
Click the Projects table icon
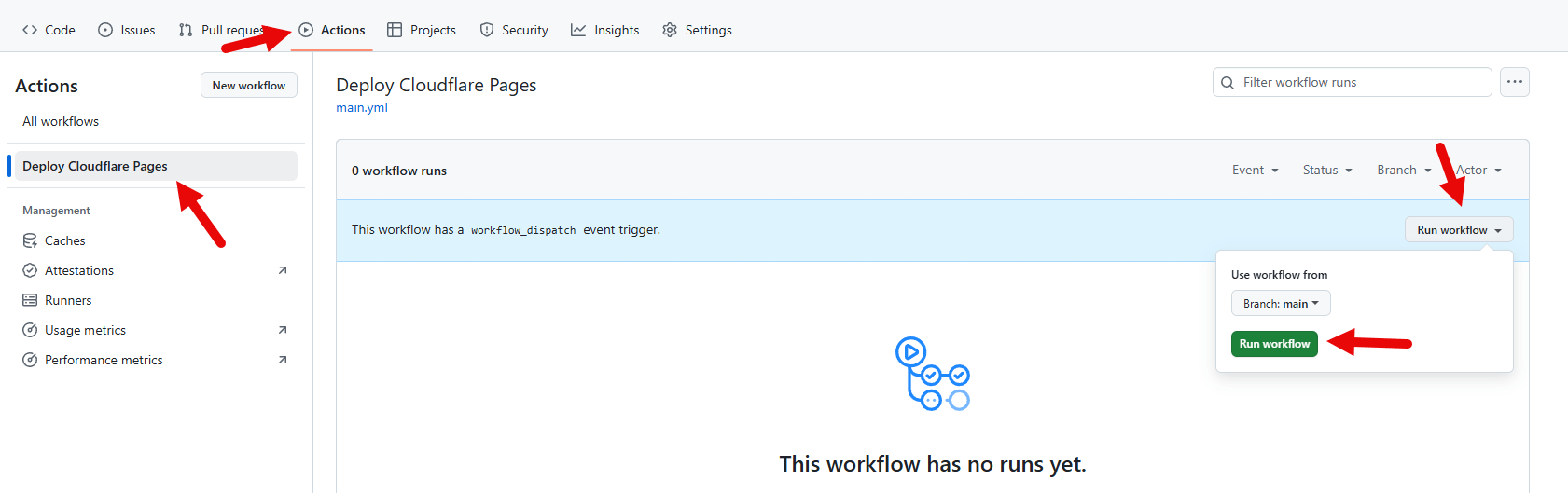[395, 30]
